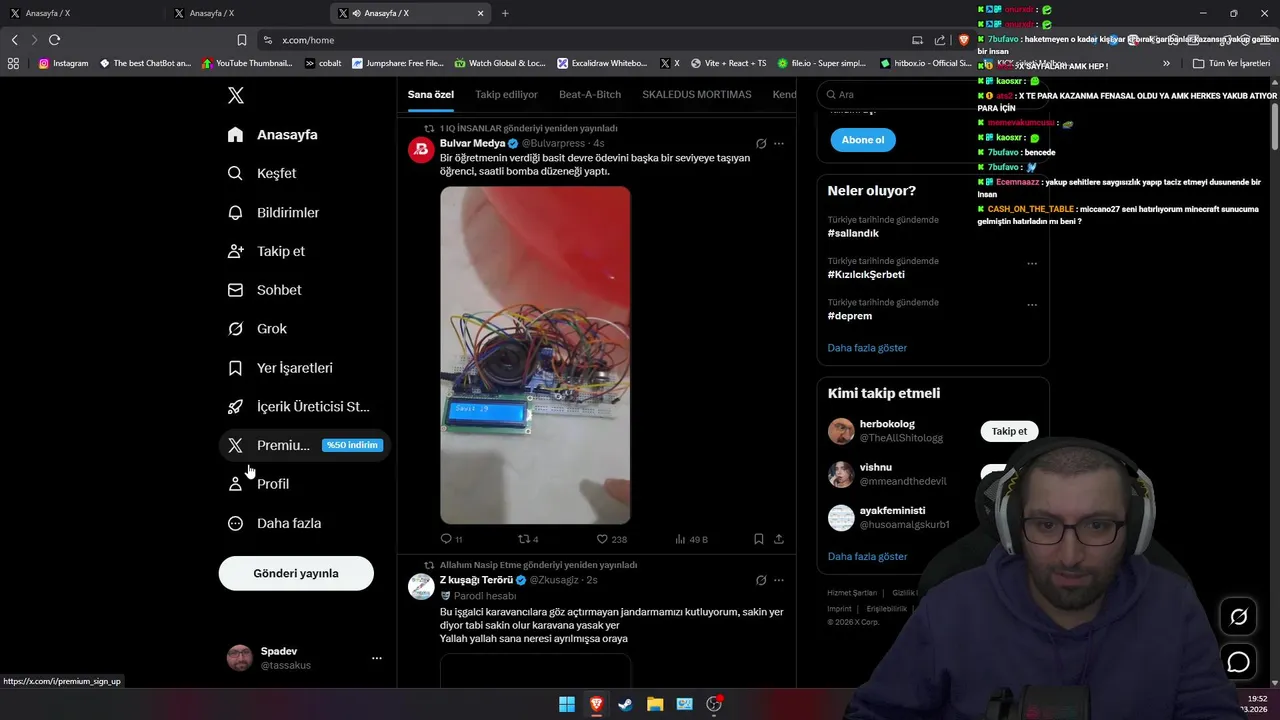This screenshot has height=720, width=1280.
Task: Open new browser tab
Action: pos(505,13)
